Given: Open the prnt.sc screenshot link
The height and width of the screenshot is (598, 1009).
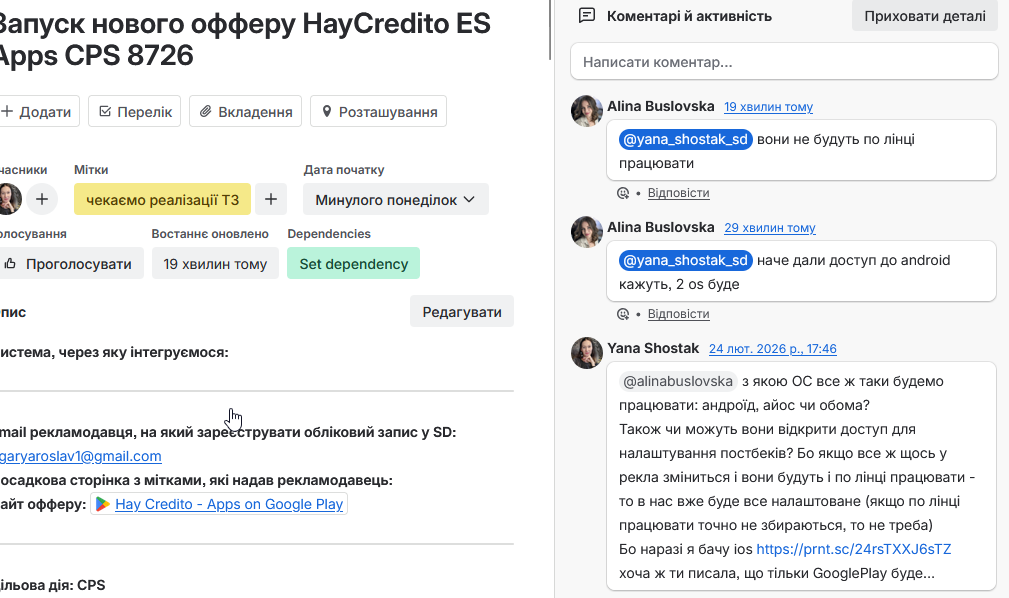Looking at the screenshot, I should 853,549.
